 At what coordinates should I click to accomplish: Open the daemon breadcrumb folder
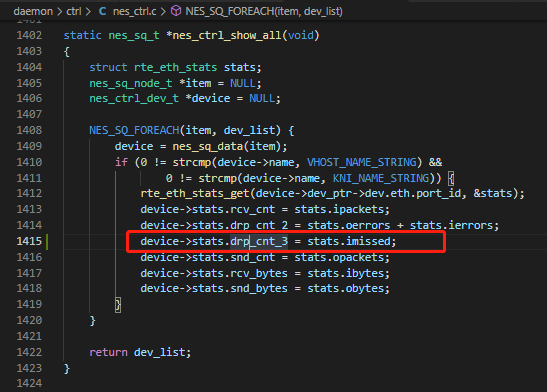click(x=33, y=12)
